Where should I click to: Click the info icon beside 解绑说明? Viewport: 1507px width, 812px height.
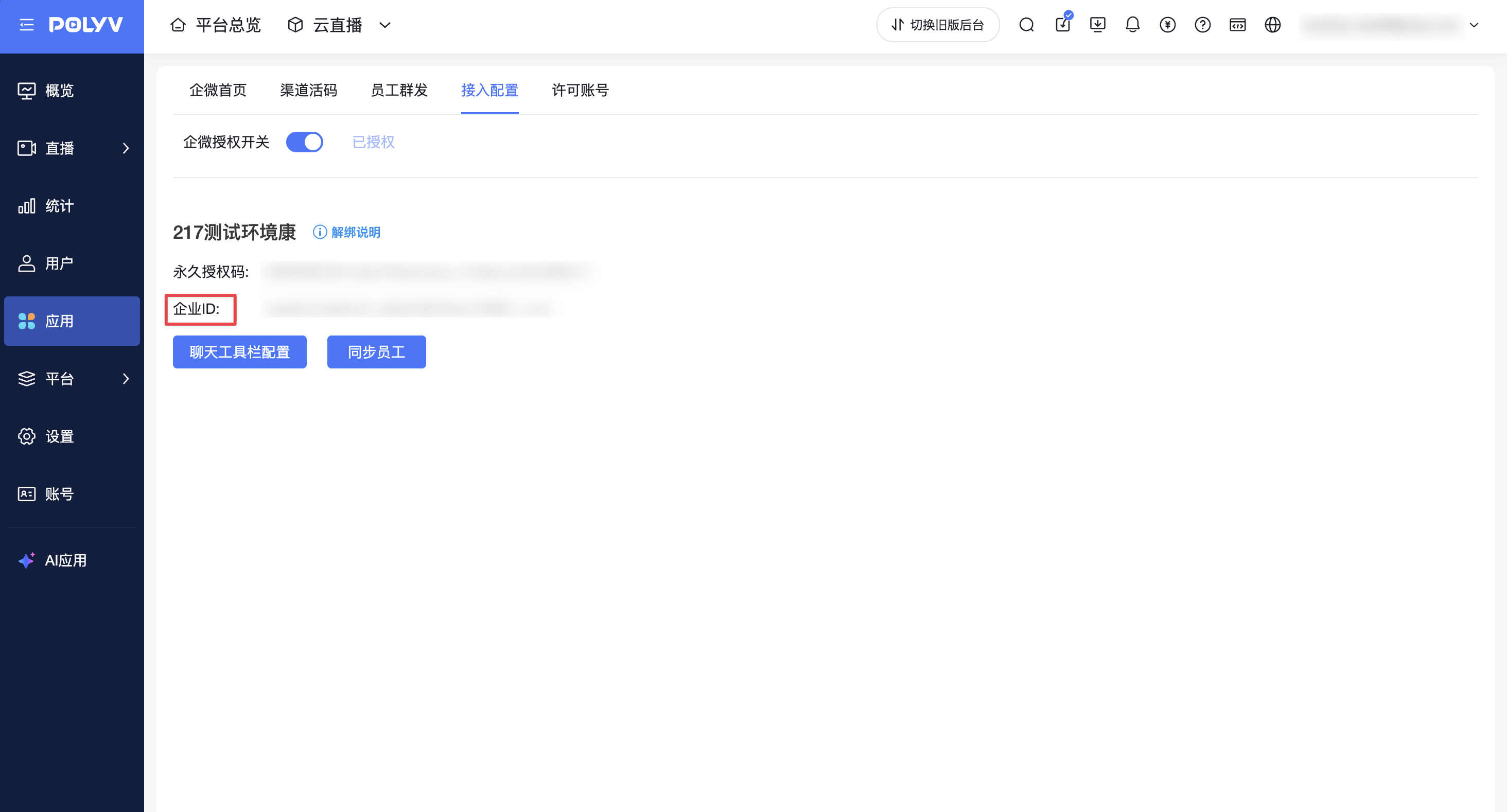coord(320,232)
